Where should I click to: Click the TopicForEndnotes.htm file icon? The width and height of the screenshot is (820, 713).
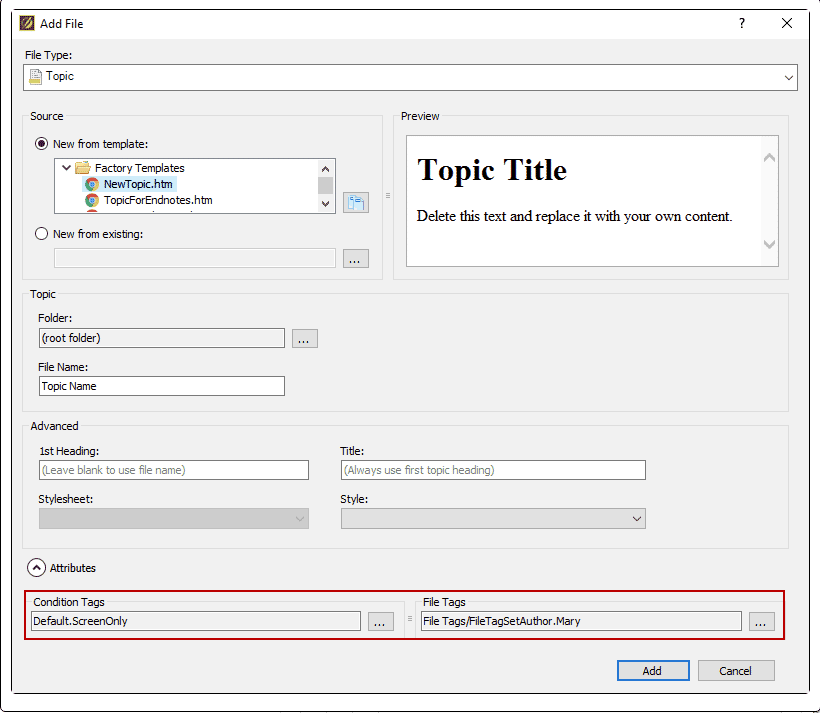coord(92,200)
